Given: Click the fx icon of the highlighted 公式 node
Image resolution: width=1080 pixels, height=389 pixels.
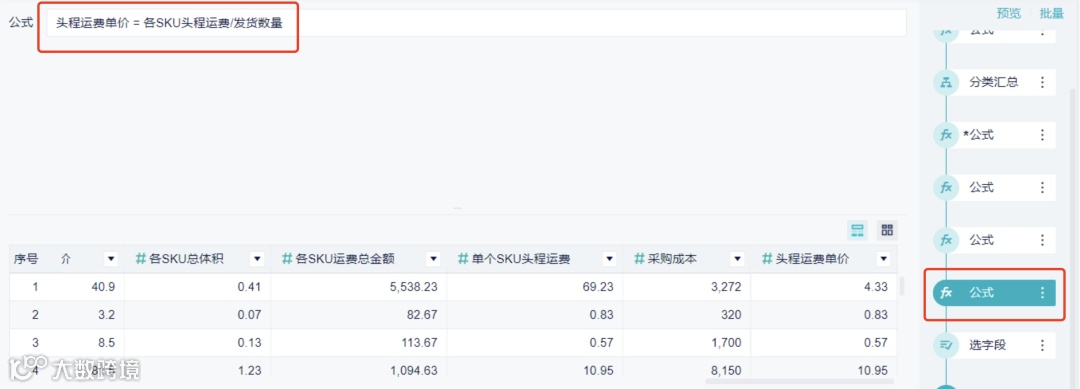Looking at the screenshot, I should point(946,293).
